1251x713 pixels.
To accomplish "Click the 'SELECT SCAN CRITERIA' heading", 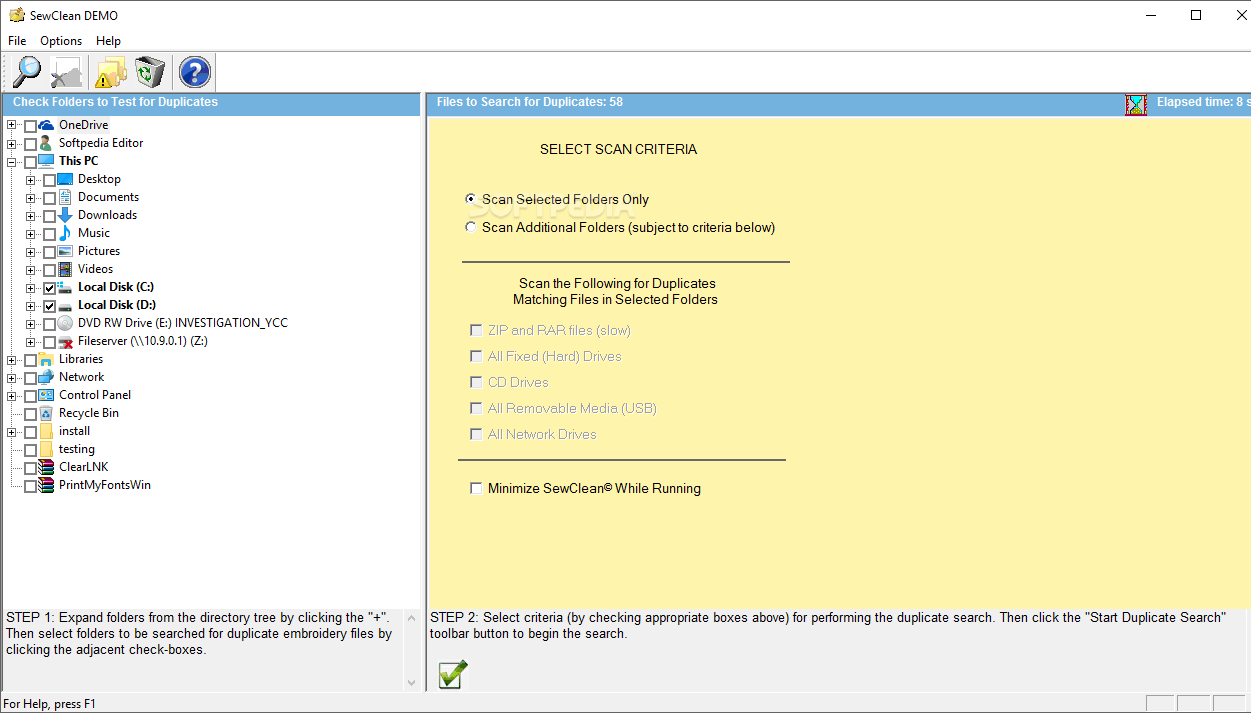I will tap(618, 149).
